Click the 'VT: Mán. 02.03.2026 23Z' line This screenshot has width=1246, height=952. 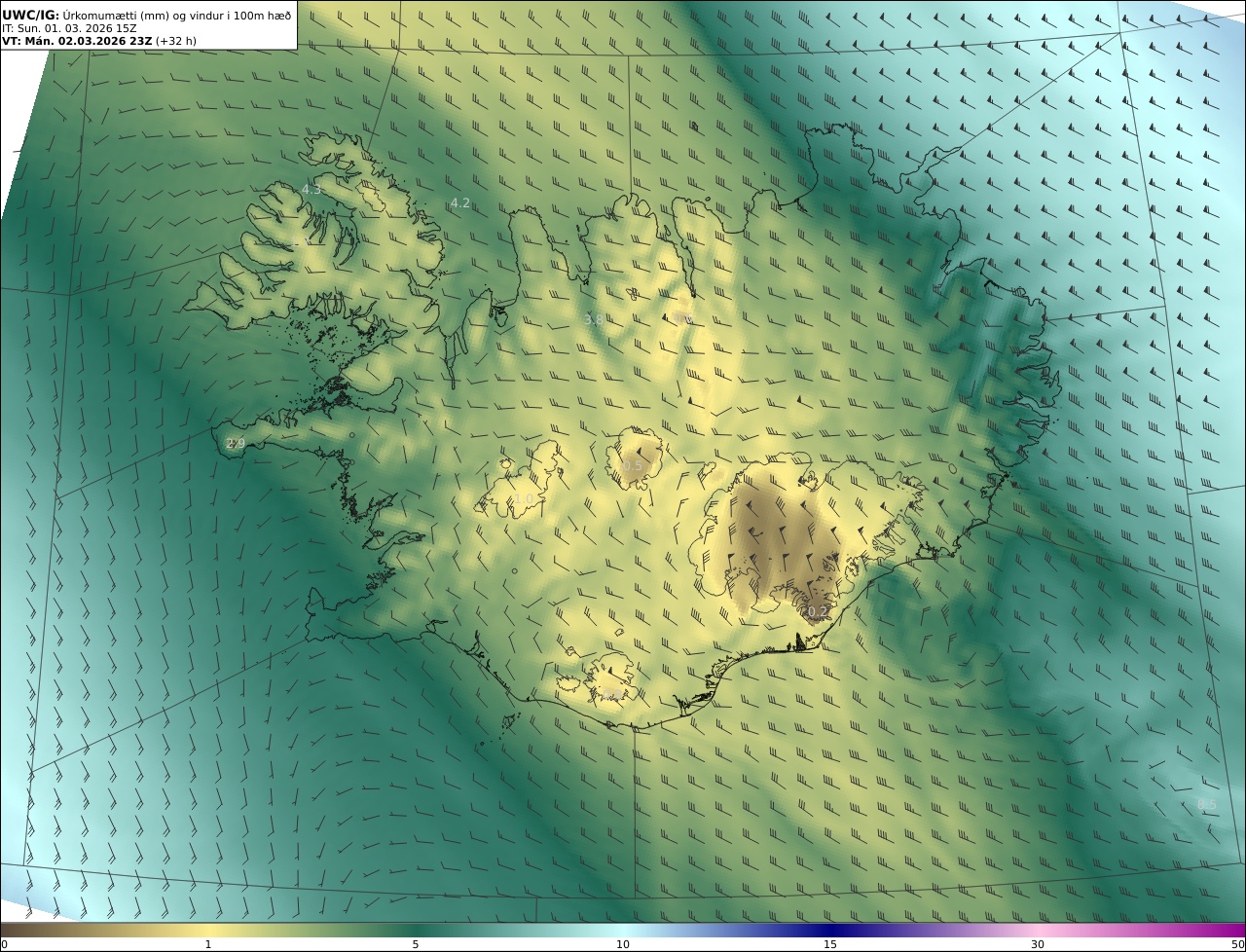point(76,41)
